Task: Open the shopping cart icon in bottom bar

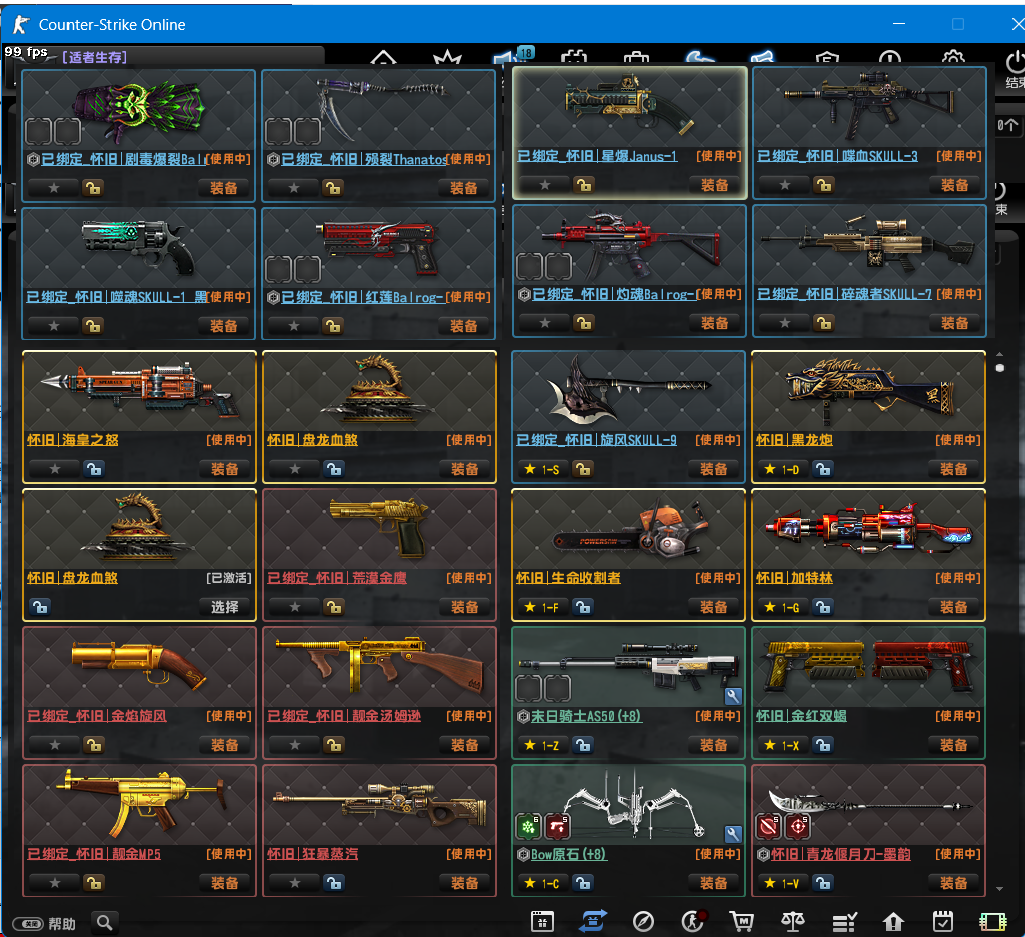Action: [x=741, y=922]
